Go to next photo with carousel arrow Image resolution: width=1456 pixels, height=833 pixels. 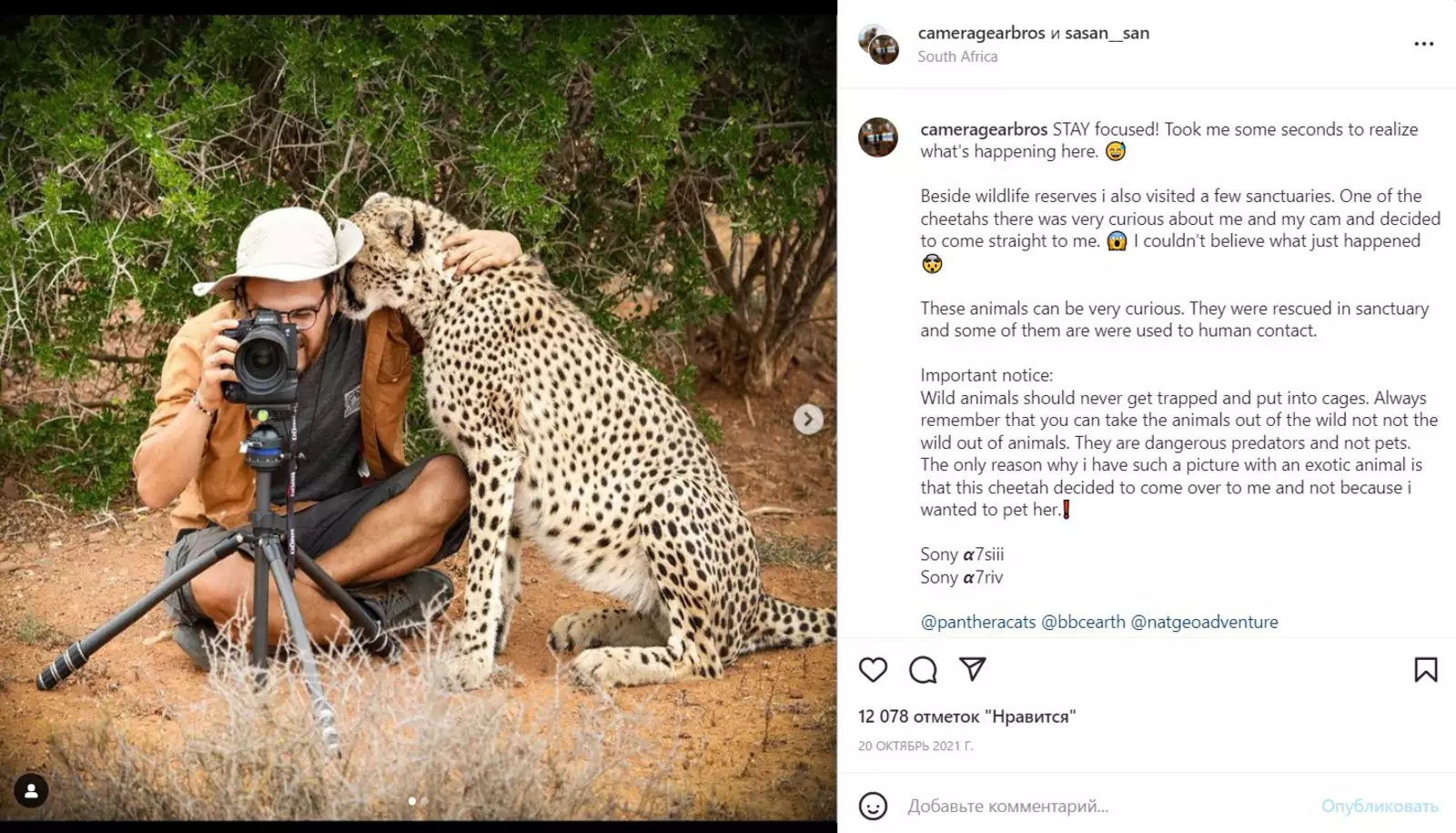coord(808,420)
